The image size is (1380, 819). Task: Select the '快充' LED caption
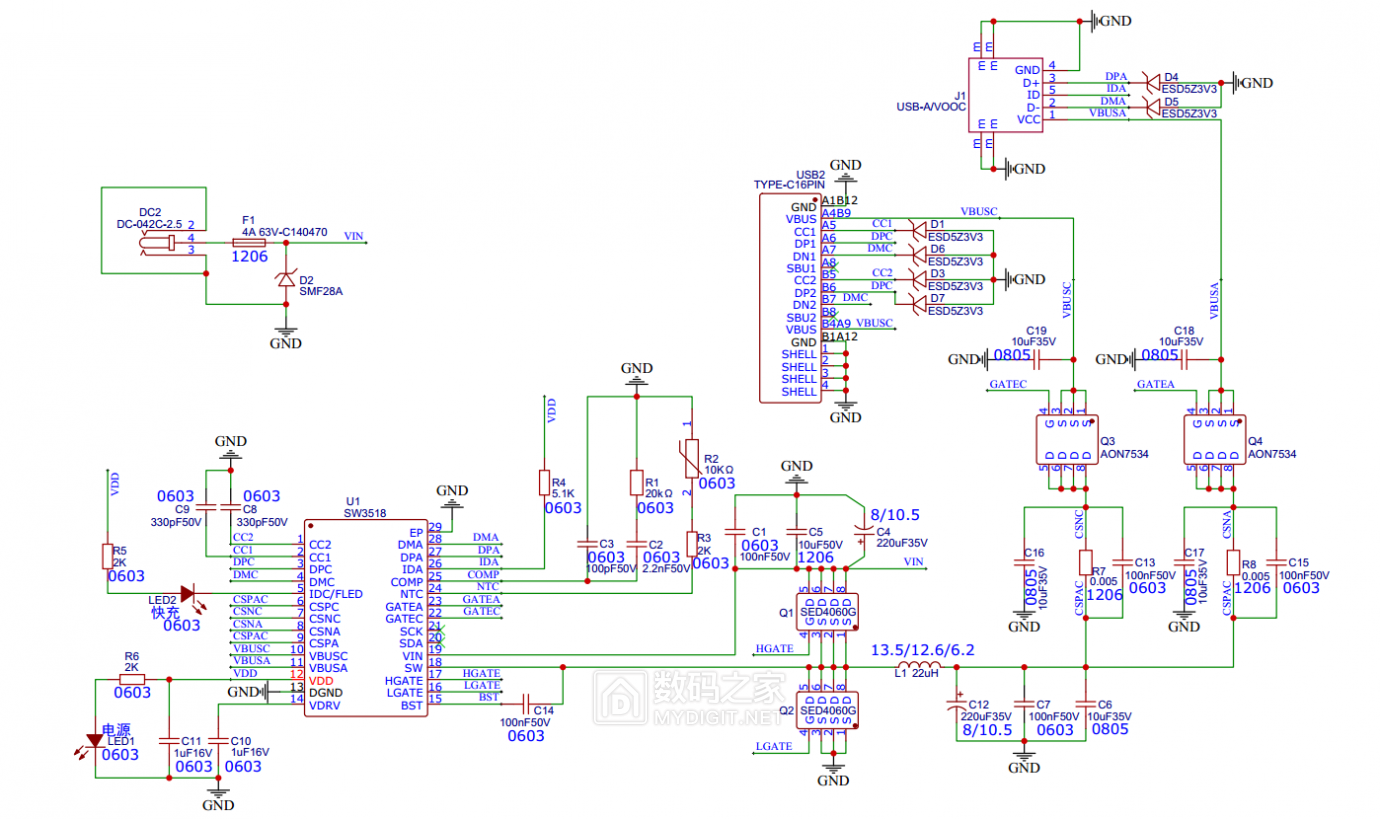coord(163,611)
